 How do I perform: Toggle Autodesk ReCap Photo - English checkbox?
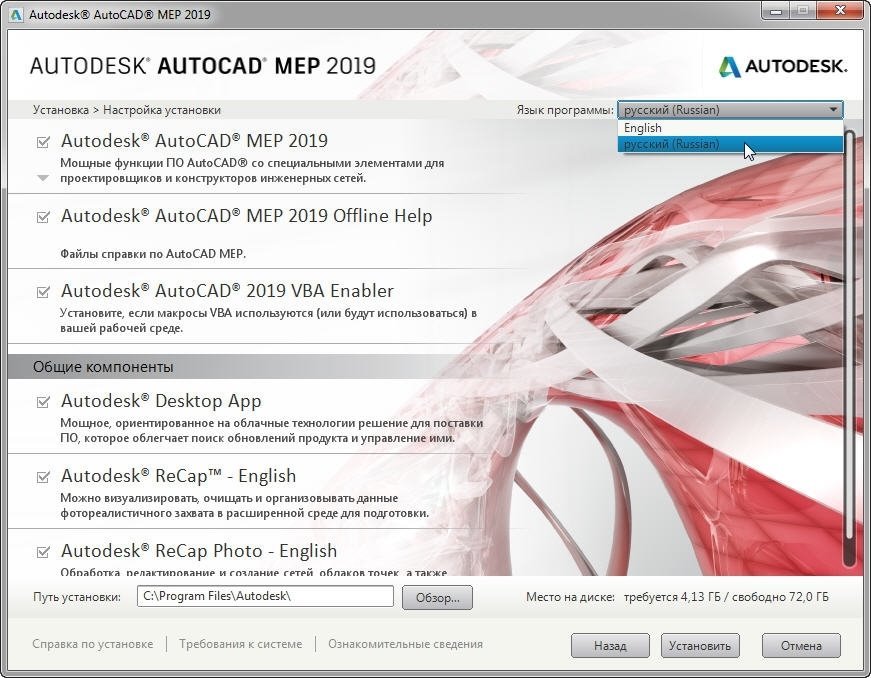(43, 552)
